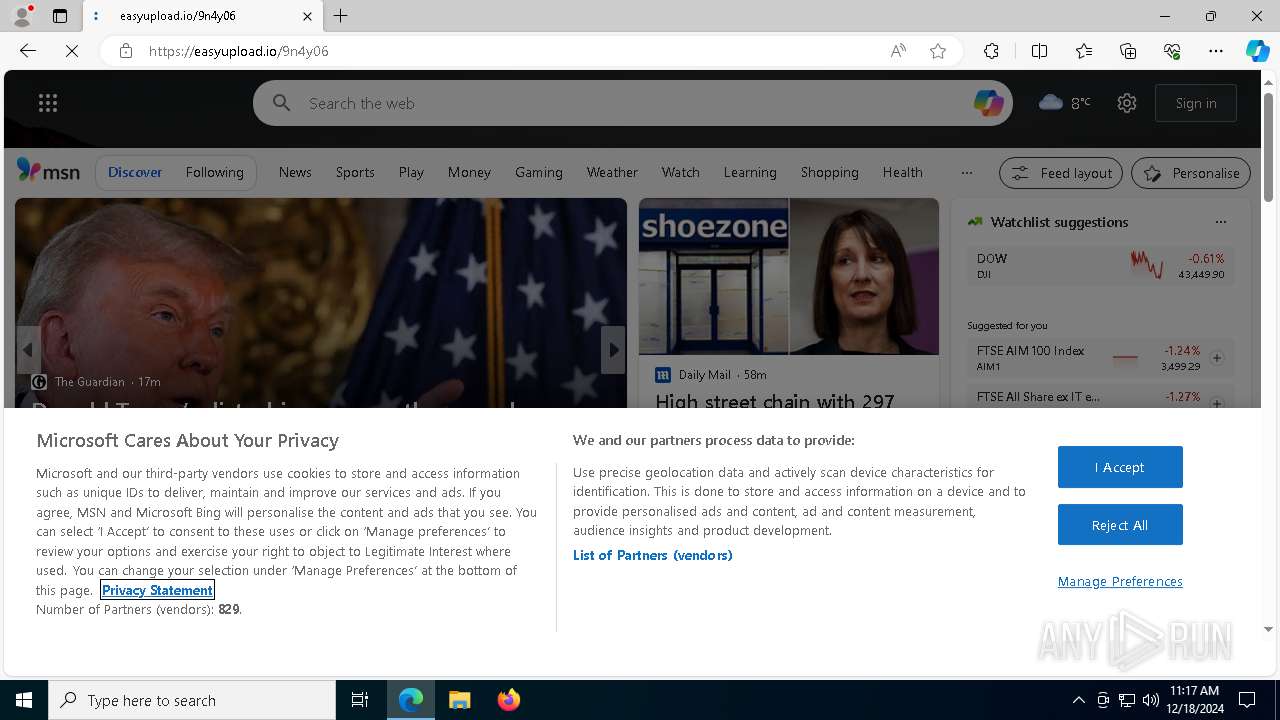Image resolution: width=1280 pixels, height=720 pixels.
Task: Open the Edge profile icon
Action: (21, 16)
